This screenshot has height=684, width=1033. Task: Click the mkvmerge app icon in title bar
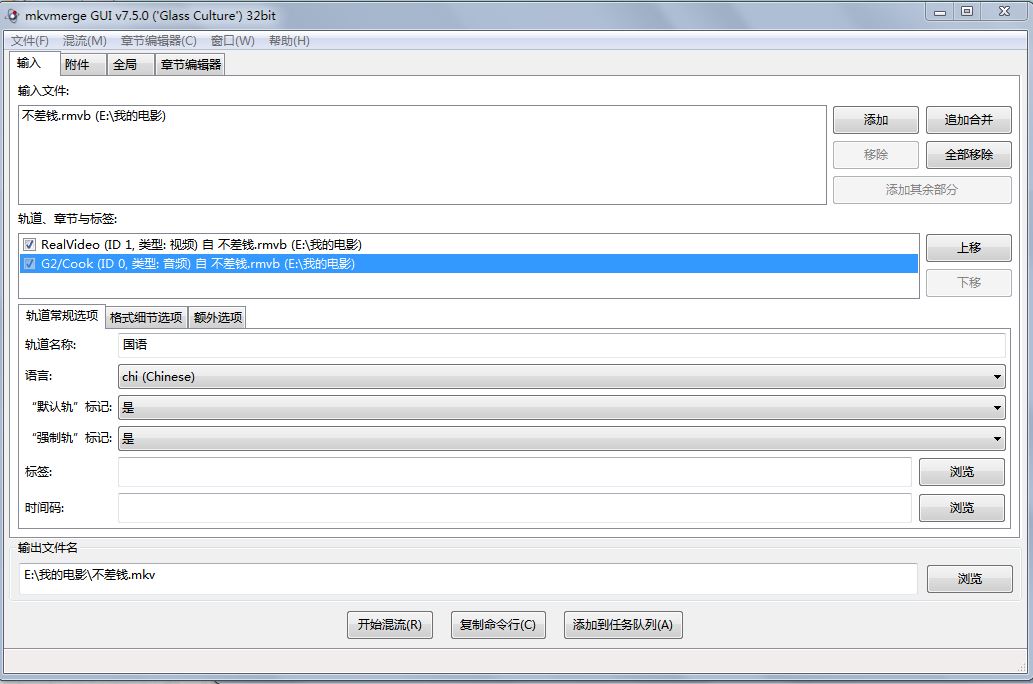pos(12,14)
